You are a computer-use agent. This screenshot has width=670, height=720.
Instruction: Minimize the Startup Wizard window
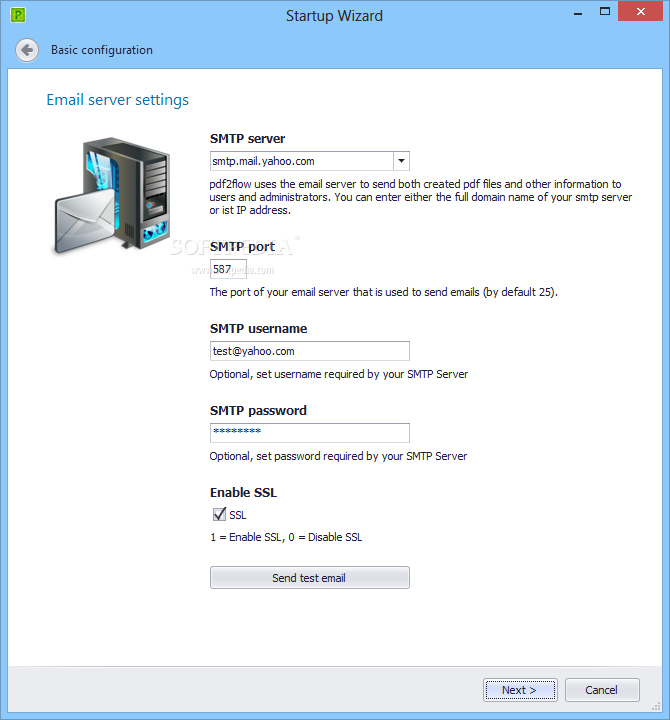[x=578, y=13]
